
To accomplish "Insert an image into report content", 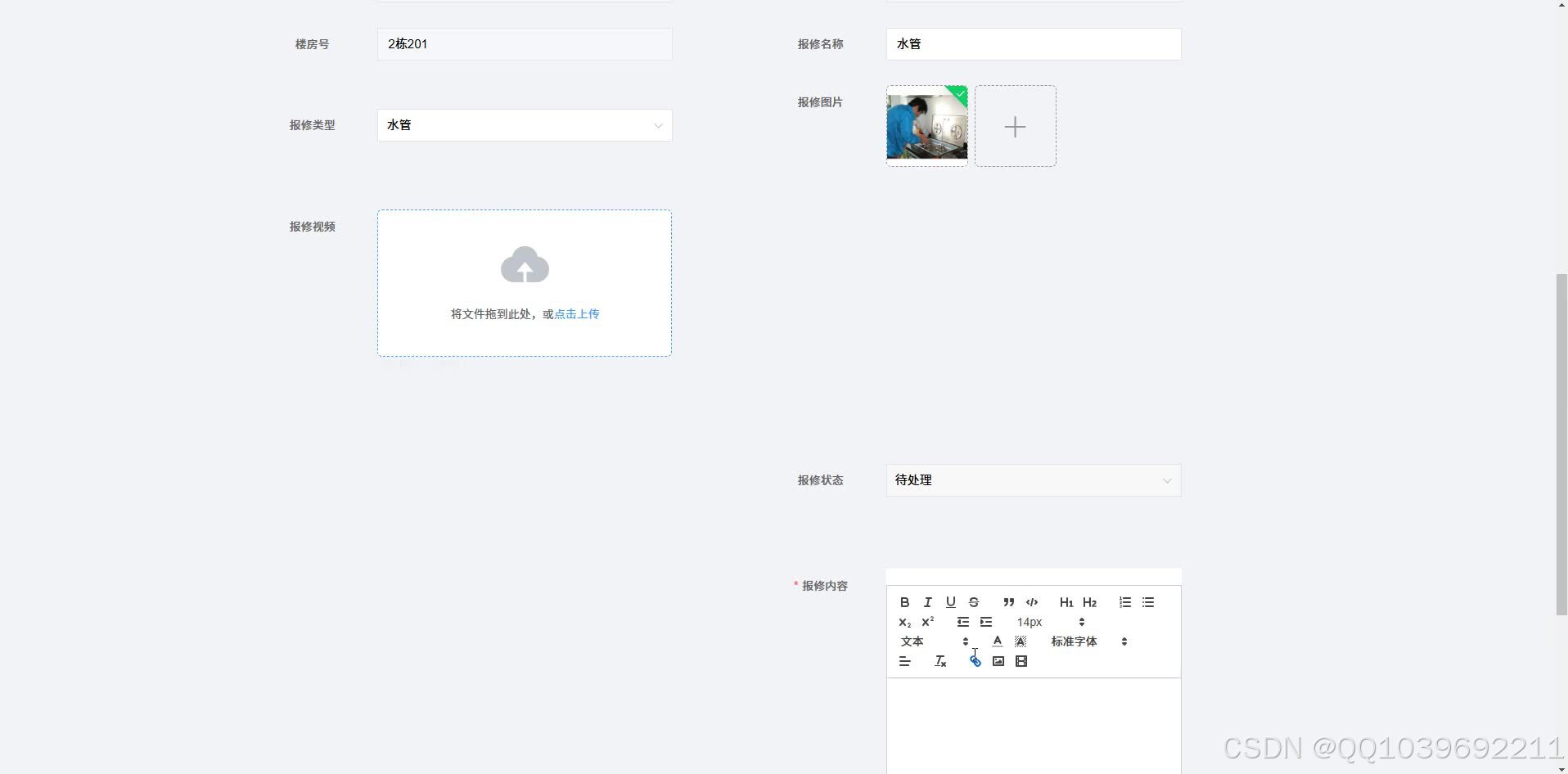I will tap(998, 660).
